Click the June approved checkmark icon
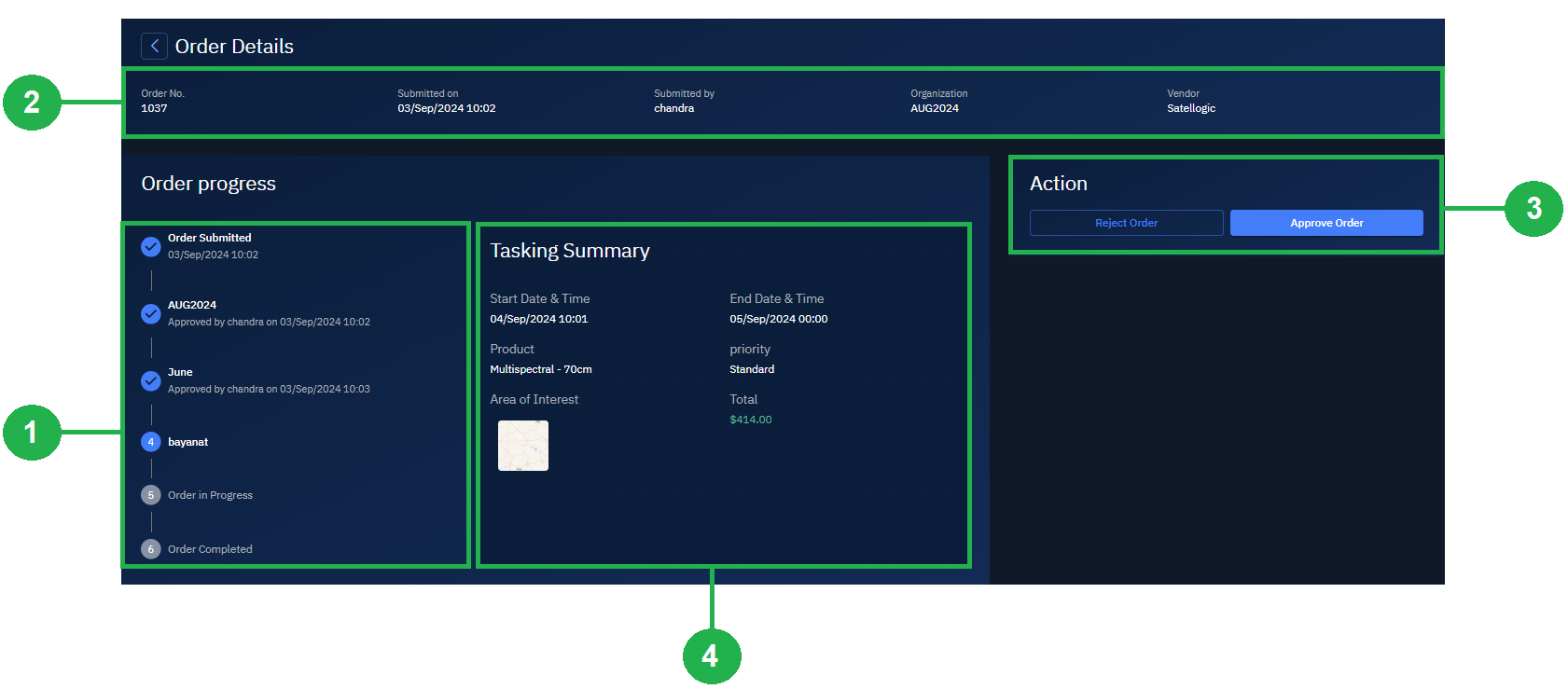Screen dimensions: 1568x689 coord(151,380)
